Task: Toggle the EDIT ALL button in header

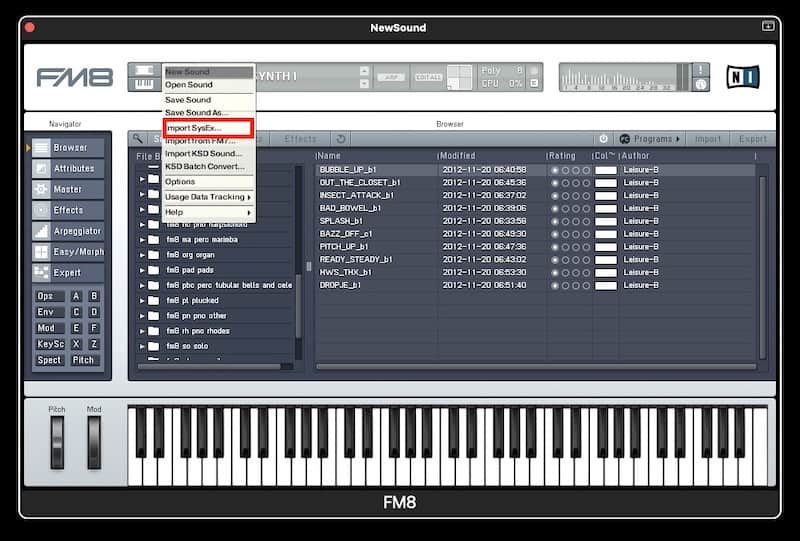Action: 428,77
